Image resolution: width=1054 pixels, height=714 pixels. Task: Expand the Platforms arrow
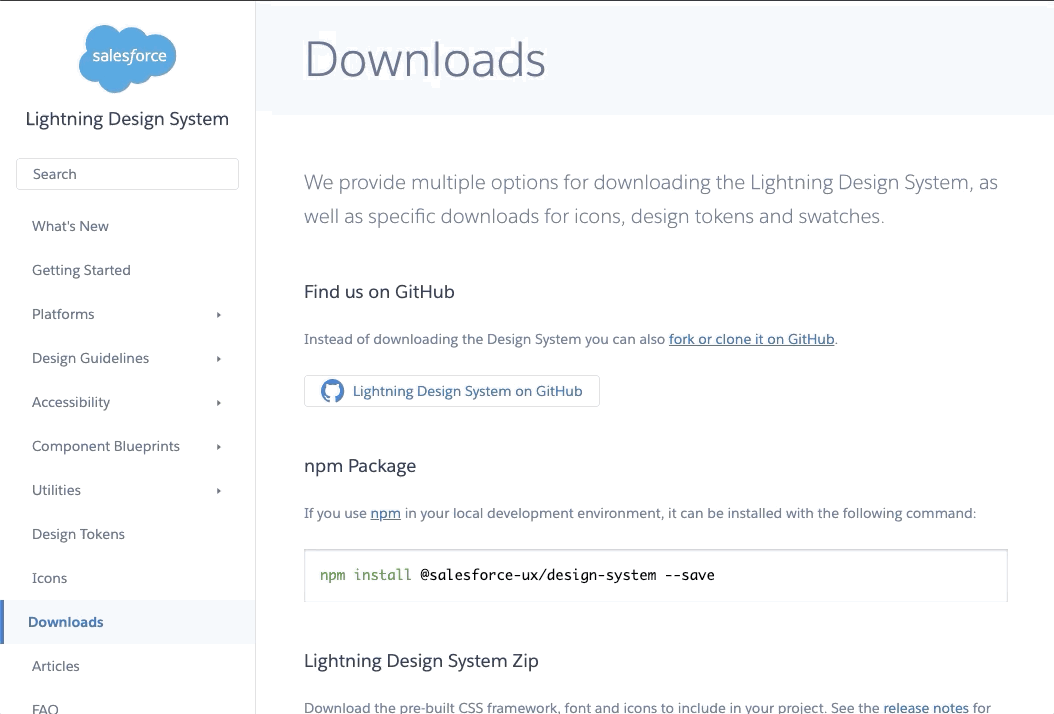[x=218, y=315]
